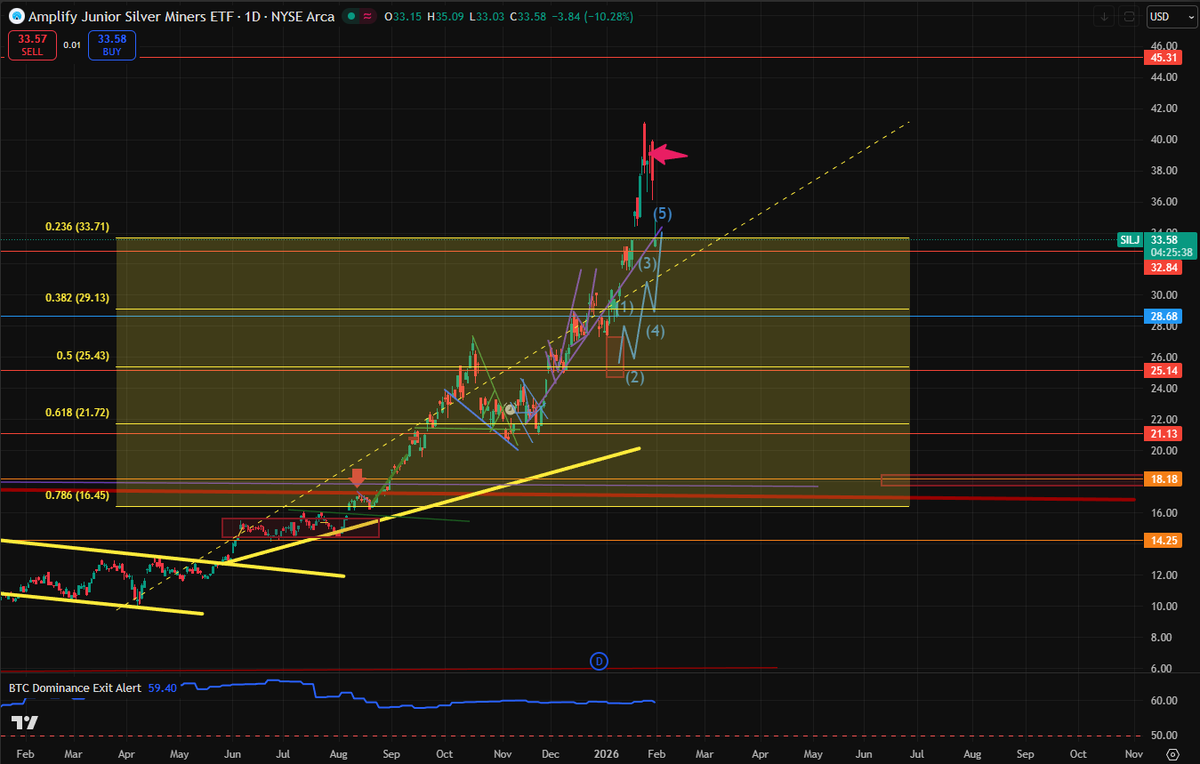Select the BTC Dominance Exit Alert indicator label
Screen dimensions: 1200x764
click(x=76, y=688)
